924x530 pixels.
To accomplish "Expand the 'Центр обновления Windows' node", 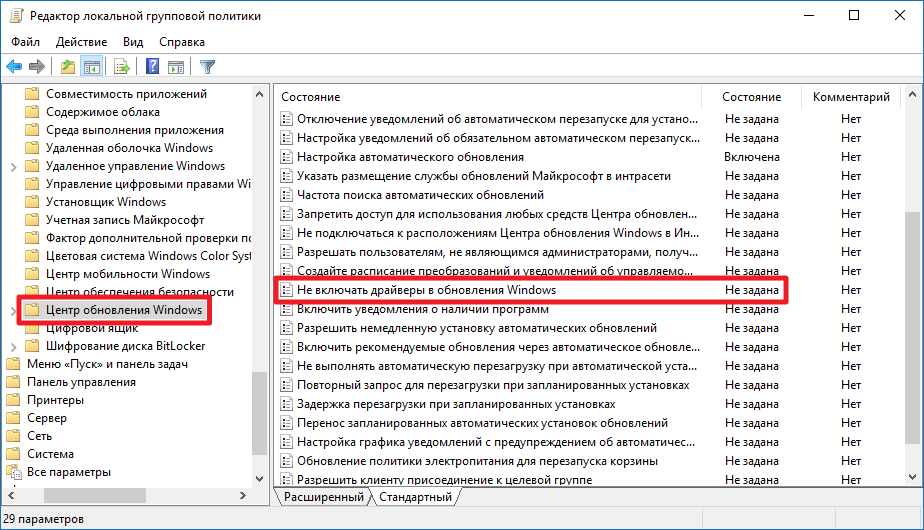I will [x=14, y=311].
